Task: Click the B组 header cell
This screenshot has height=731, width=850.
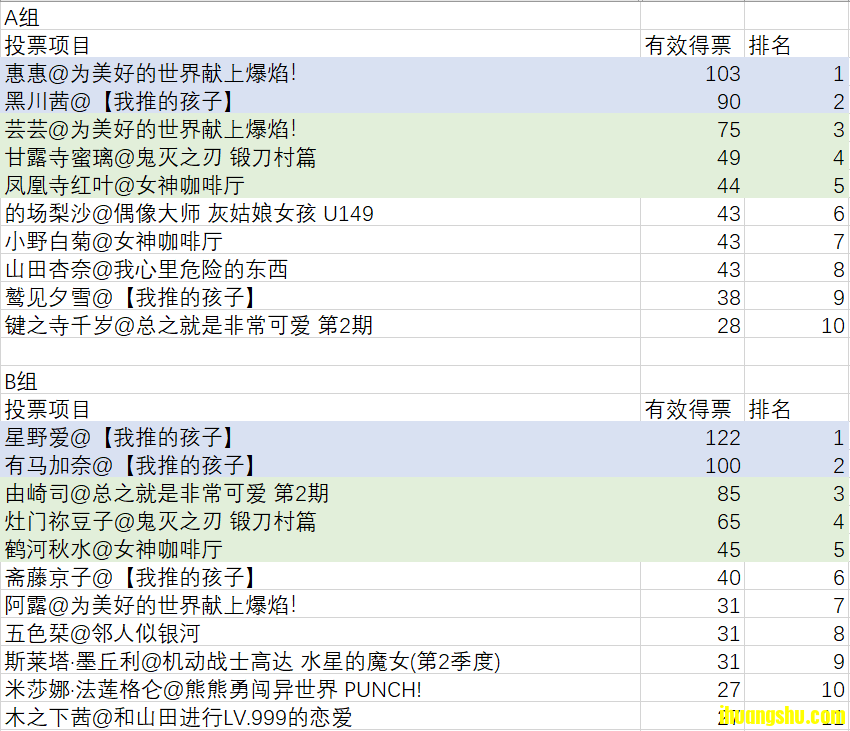Action: click(320, 380)
